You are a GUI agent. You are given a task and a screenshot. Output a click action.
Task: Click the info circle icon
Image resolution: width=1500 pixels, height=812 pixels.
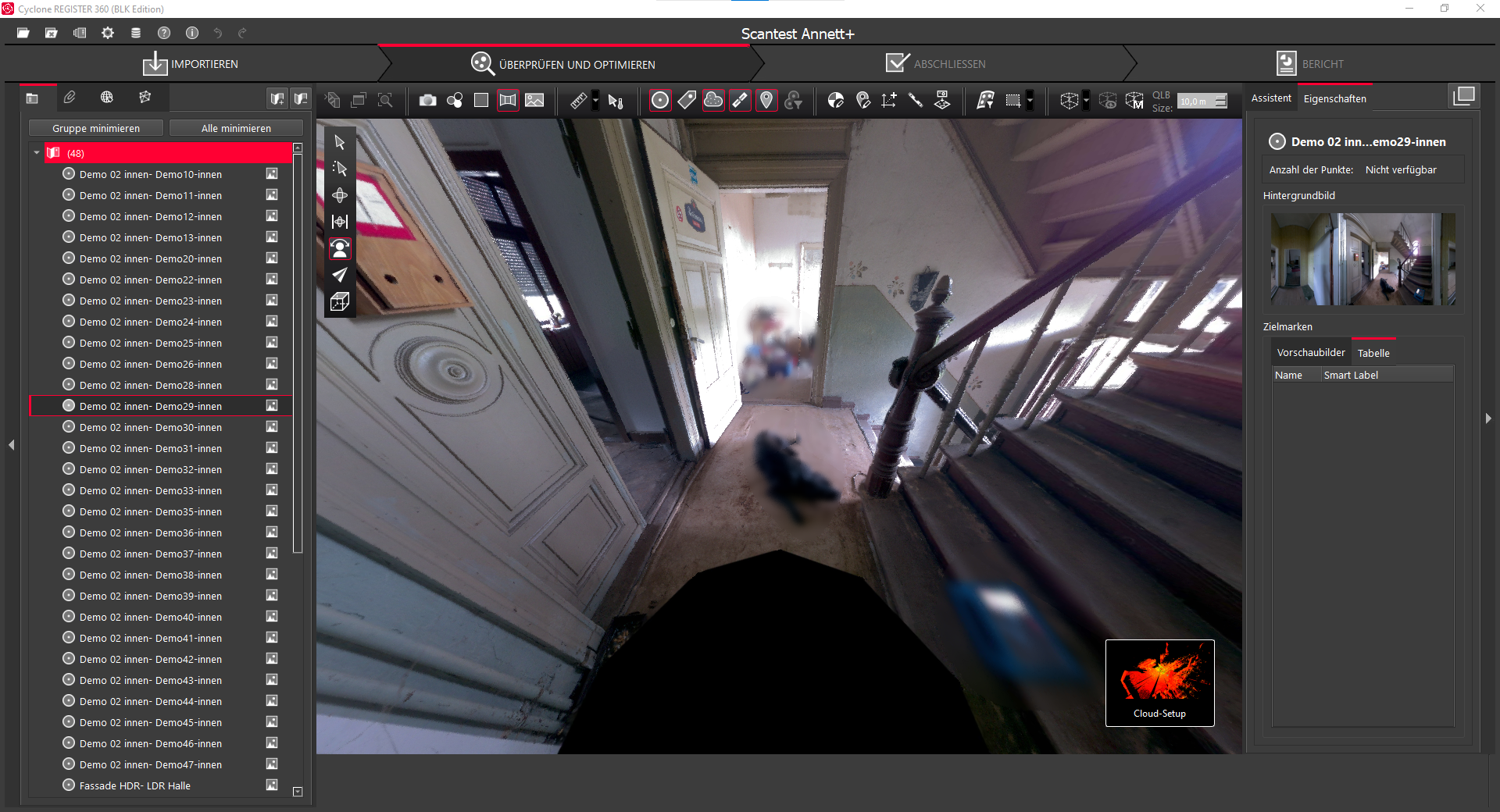(192, 33)
